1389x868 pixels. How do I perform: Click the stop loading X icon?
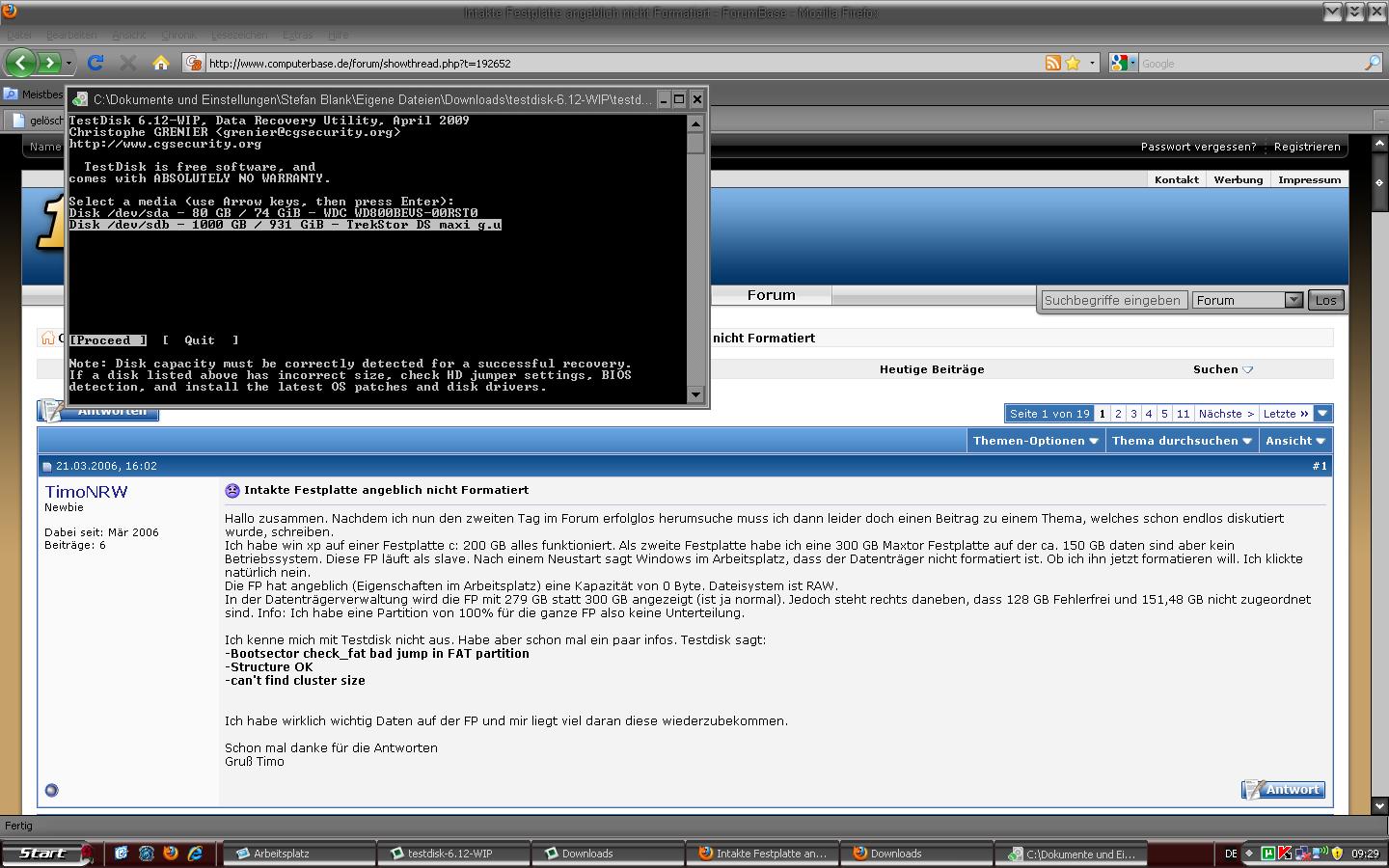pyautogui.click(x=127, y=63)
